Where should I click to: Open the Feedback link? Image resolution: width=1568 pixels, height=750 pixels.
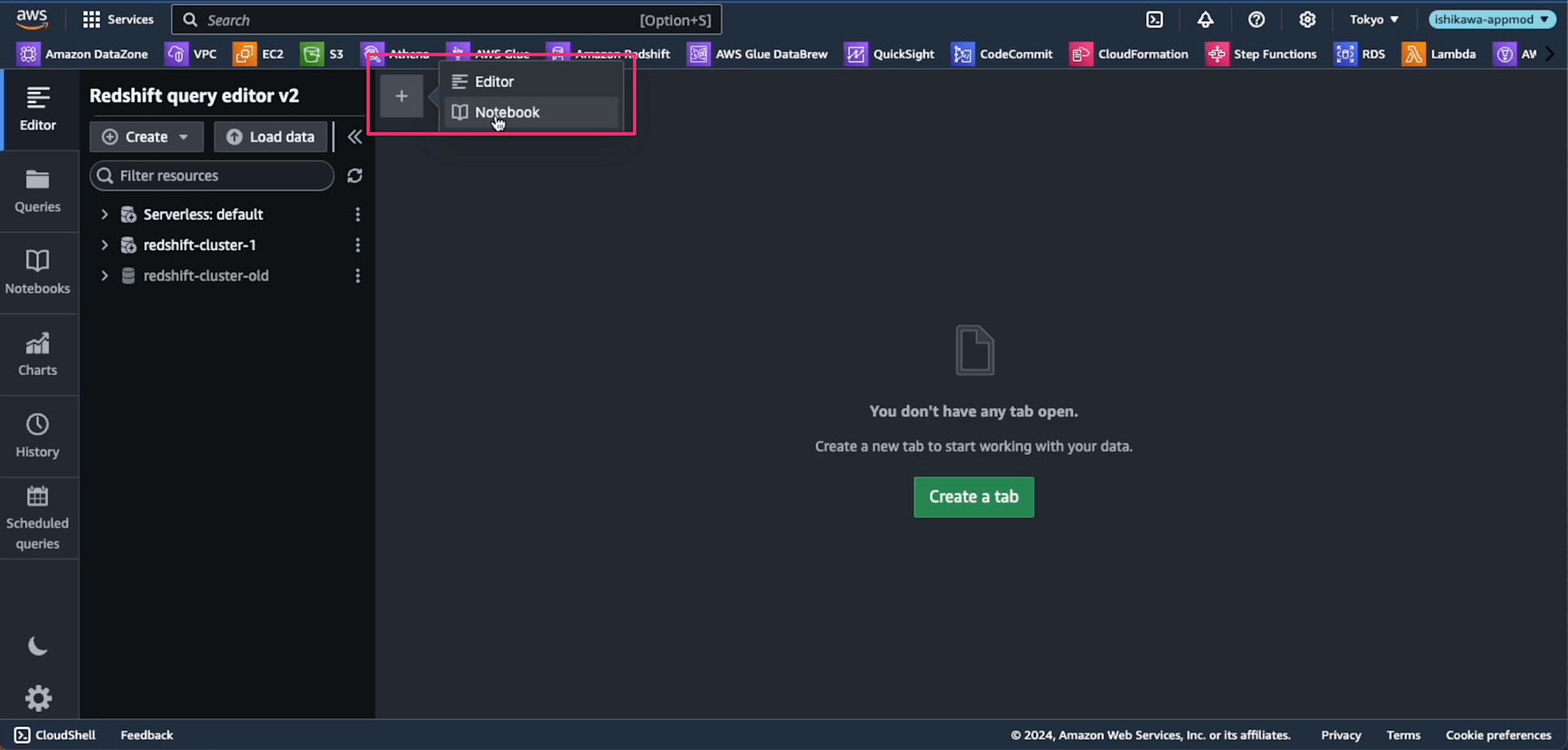pyautogui.click(x=147, y=735)
